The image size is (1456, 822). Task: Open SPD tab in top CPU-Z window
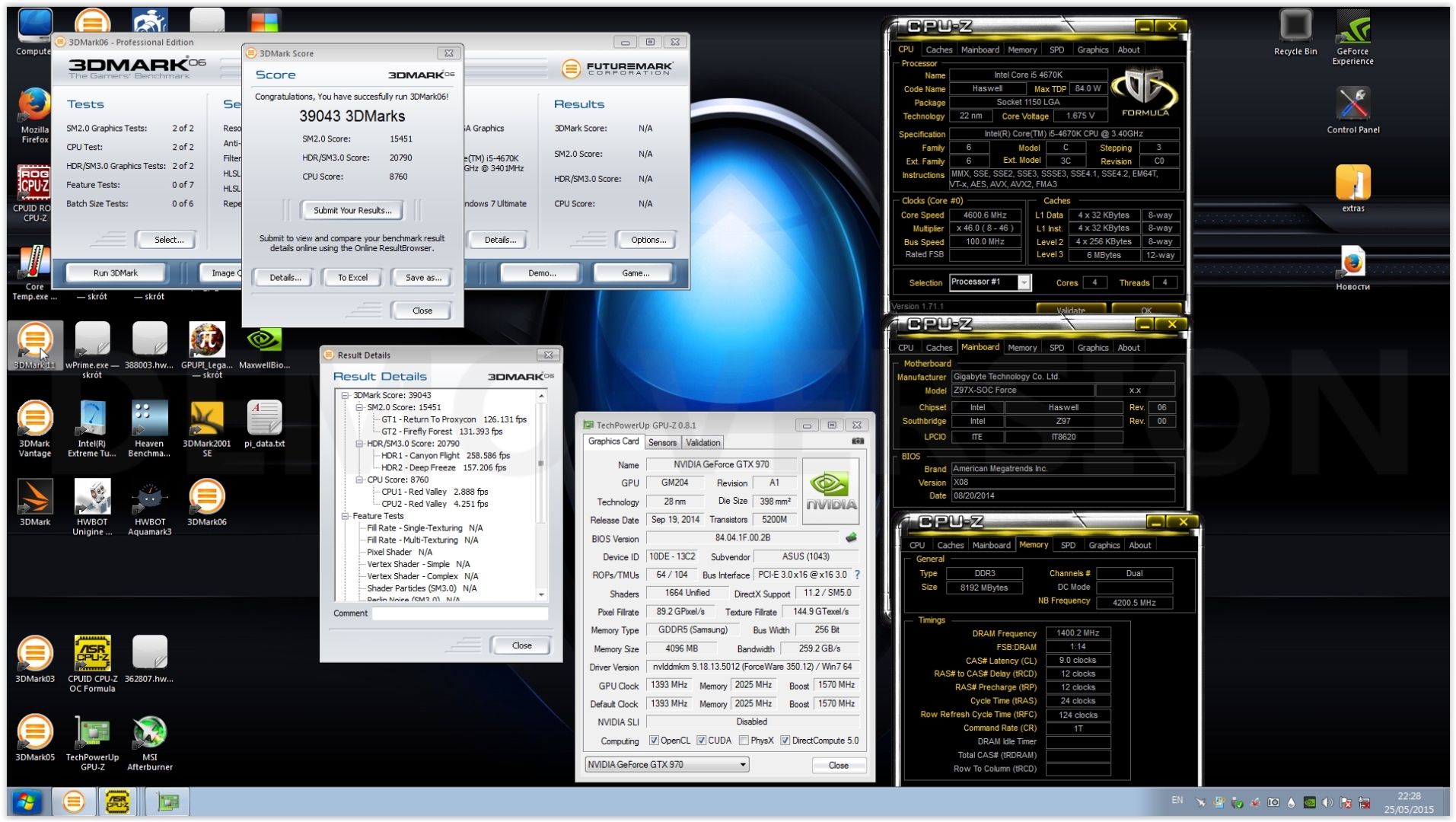(1056, 50)
